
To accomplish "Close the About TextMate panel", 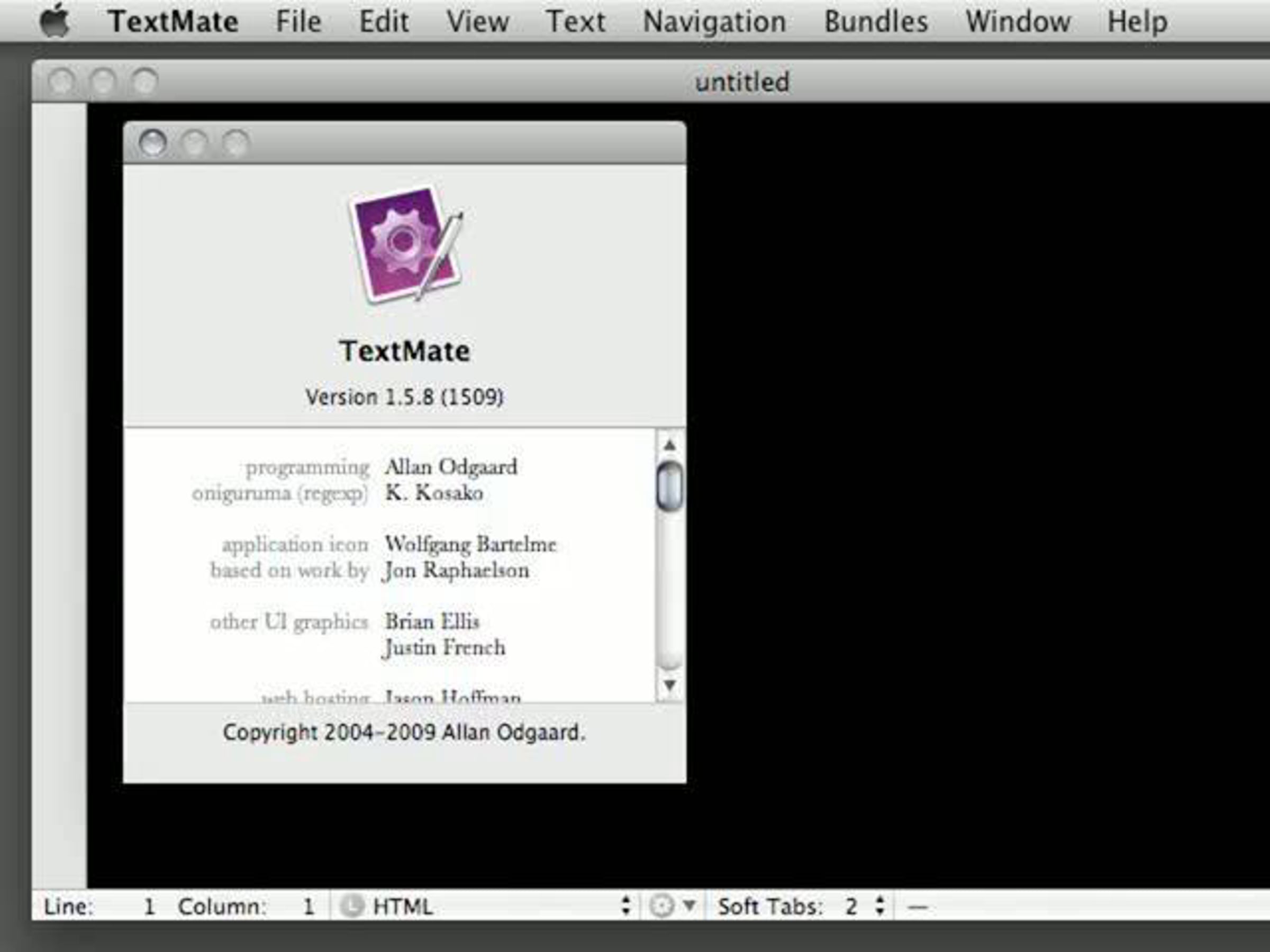I will click(x=153, y=143).
